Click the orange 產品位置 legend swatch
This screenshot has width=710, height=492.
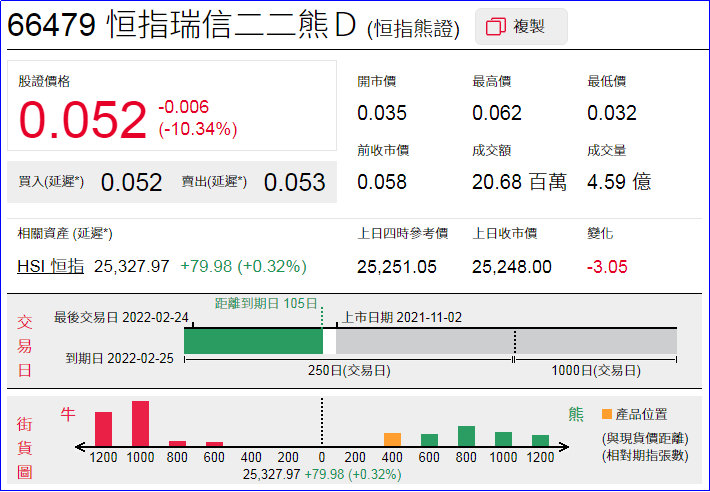click(x=607, y=414)
